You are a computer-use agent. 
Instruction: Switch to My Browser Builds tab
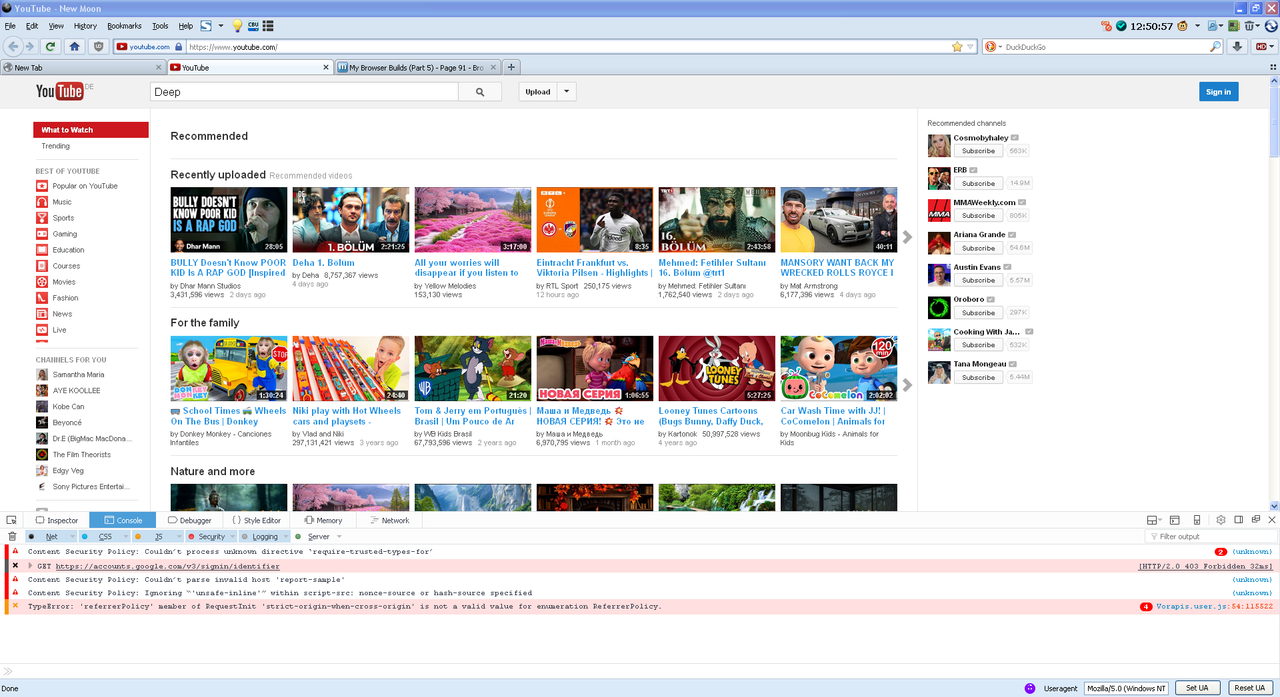tap(416, 67)
